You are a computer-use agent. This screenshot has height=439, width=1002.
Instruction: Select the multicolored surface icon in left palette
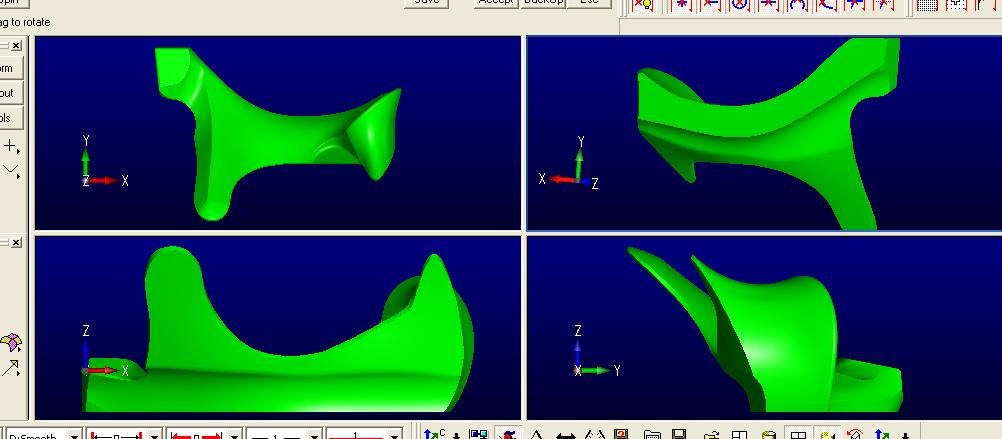pyautogui.click(x=12, y=344)
